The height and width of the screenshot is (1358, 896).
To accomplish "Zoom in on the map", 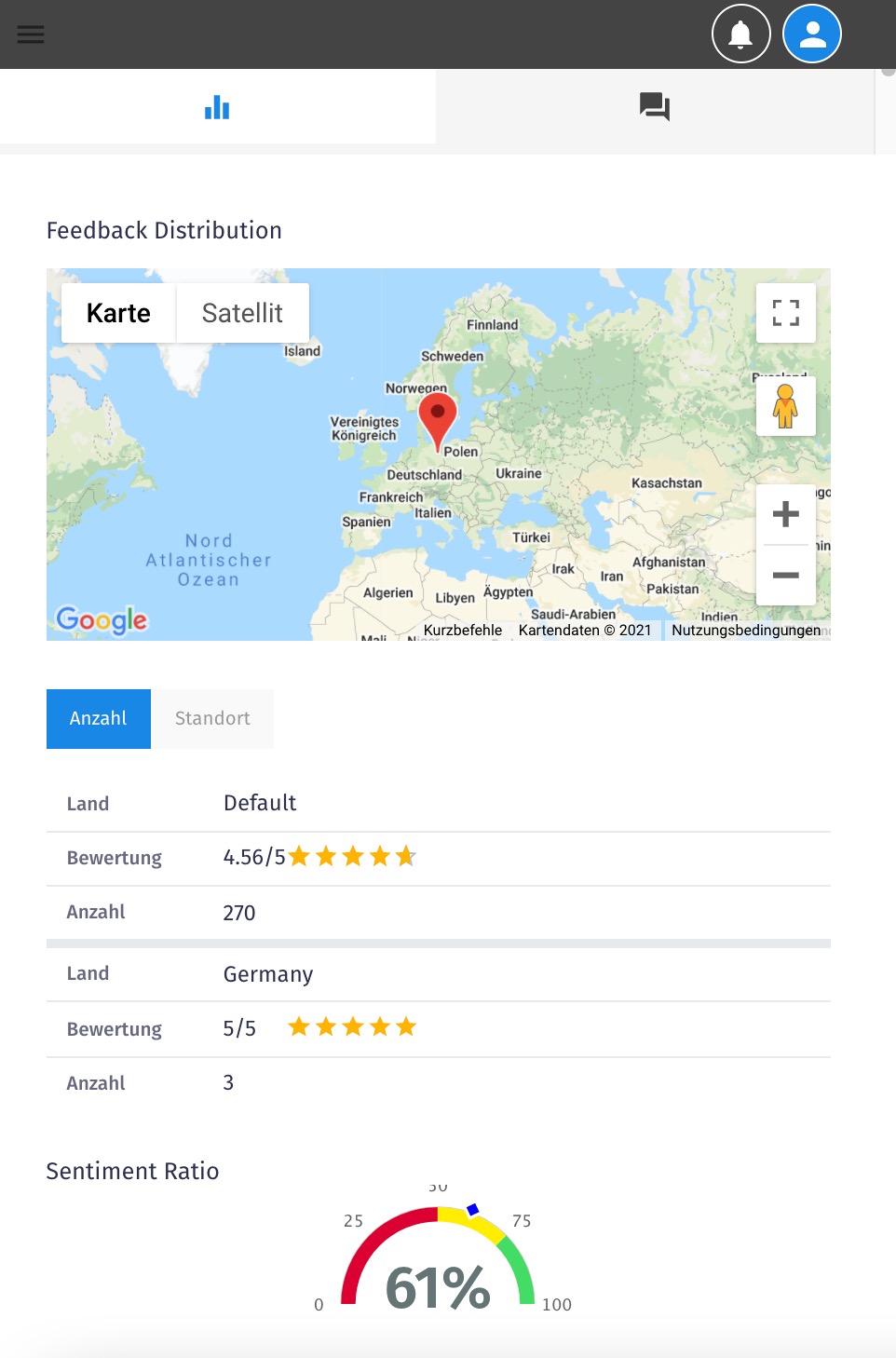I will point(785,514).
